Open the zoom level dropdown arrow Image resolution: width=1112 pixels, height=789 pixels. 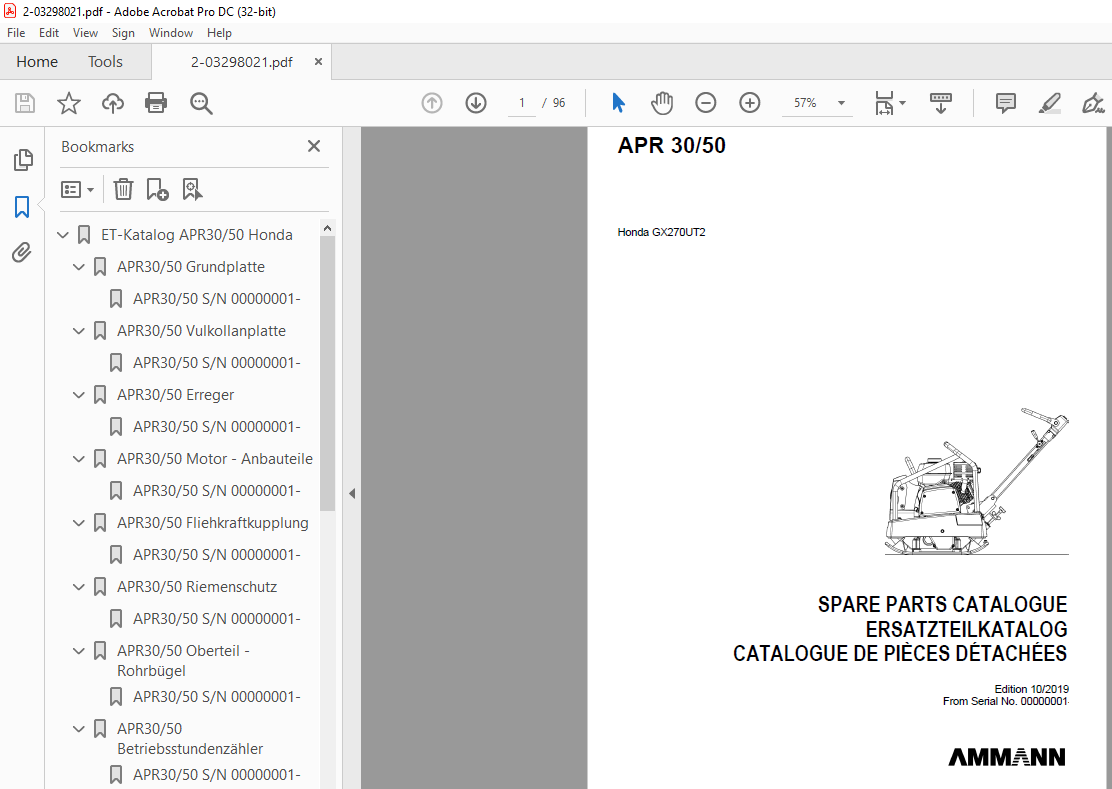point(841,103)
